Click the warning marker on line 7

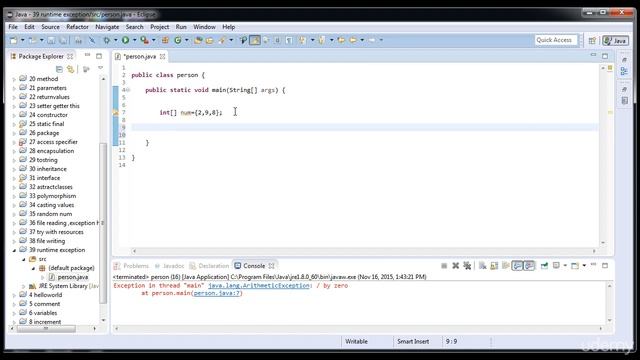coord(116,112)
